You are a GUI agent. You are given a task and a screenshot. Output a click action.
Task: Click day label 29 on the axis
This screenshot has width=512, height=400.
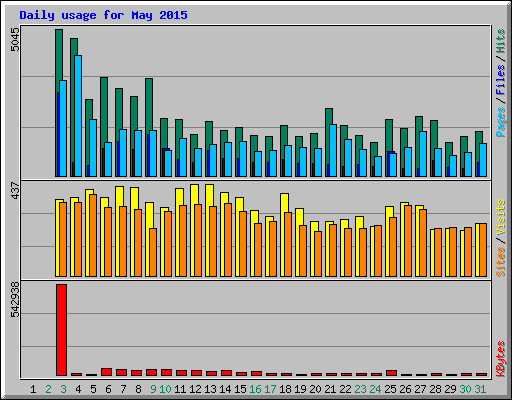tap(450, 389)
